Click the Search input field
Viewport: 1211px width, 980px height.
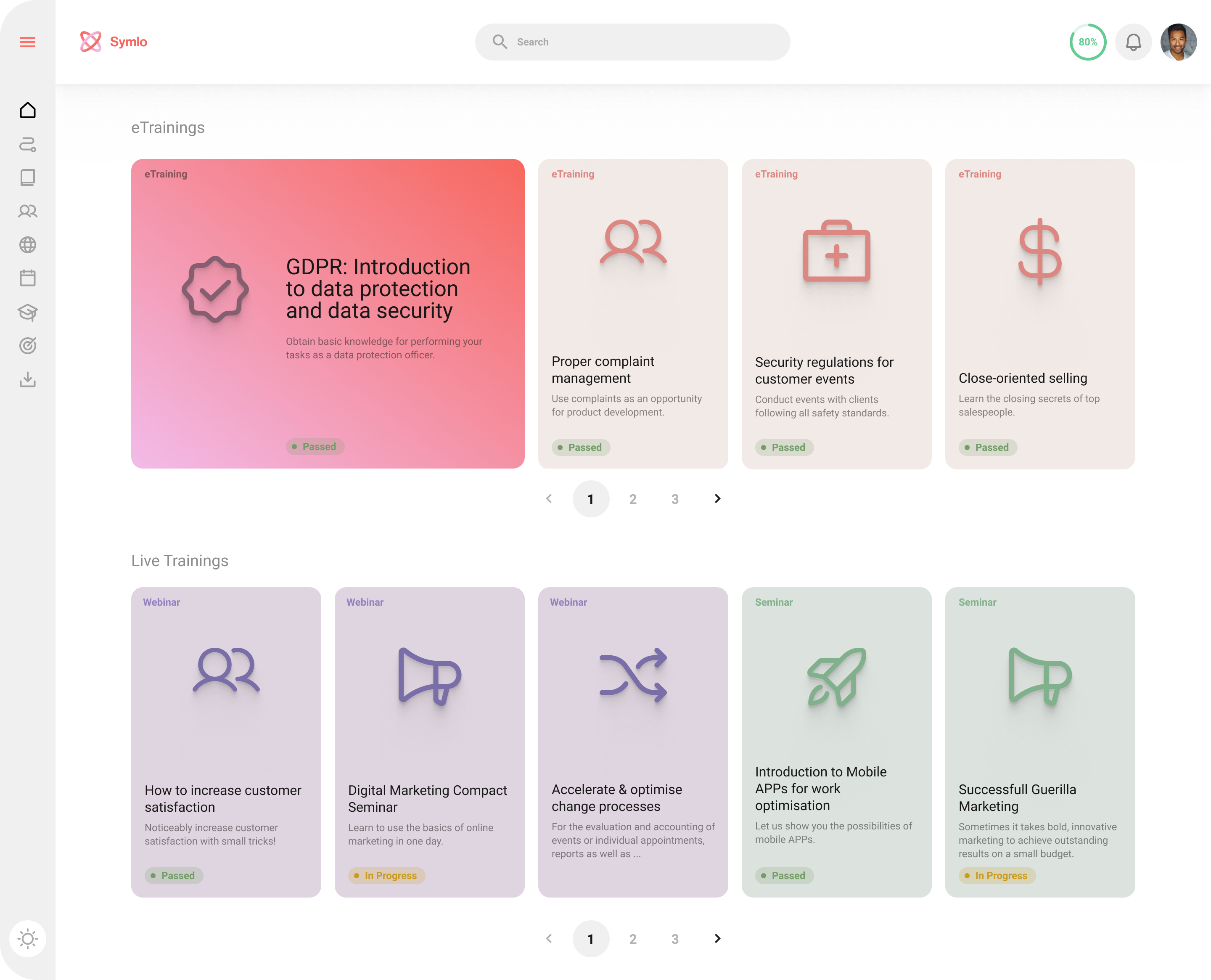(643, 42)
